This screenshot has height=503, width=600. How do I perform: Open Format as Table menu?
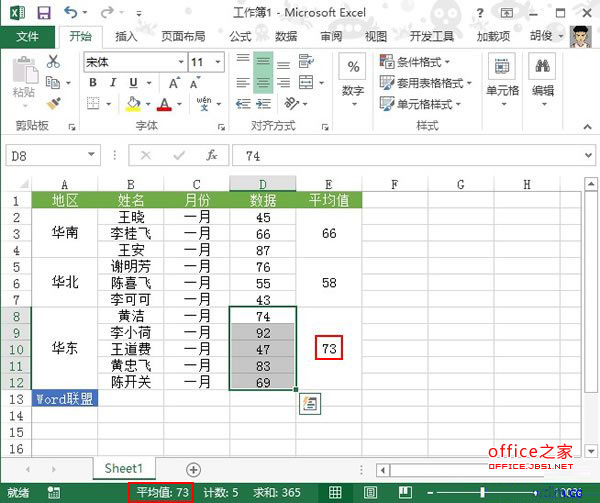pyautogui.click(x=426, y=83)
